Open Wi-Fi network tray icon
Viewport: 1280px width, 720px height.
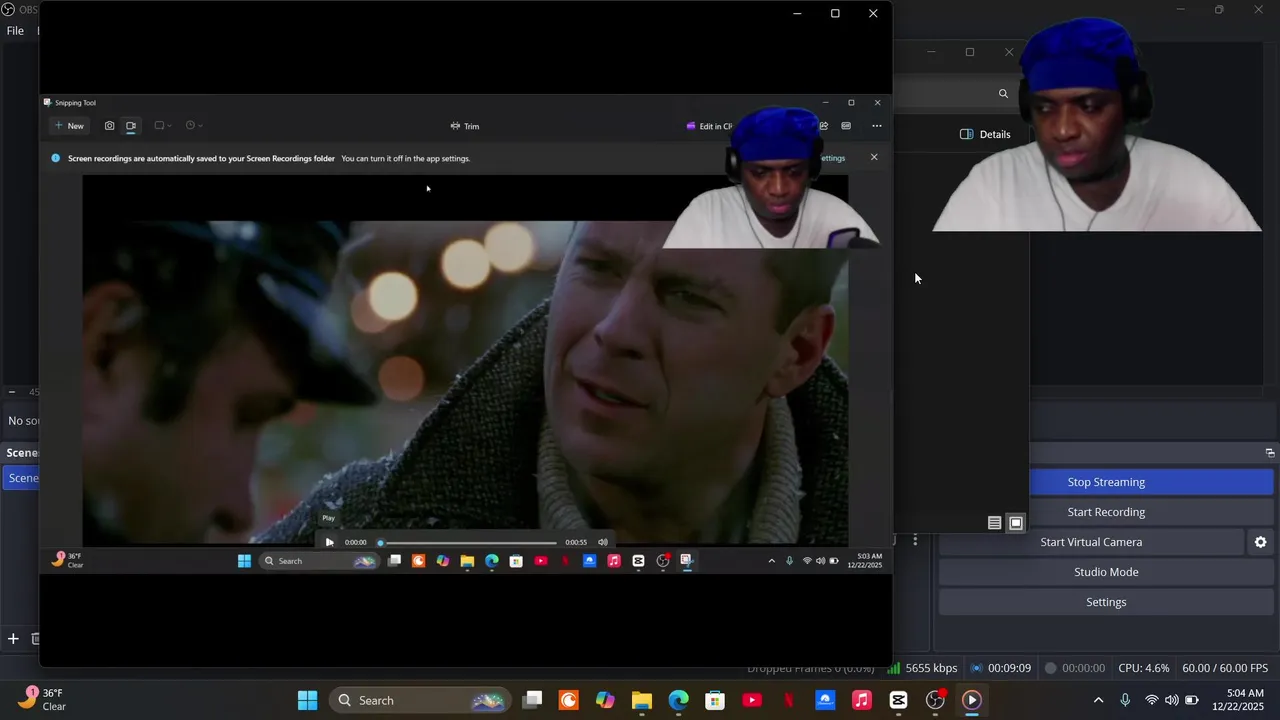(1152, 700)
